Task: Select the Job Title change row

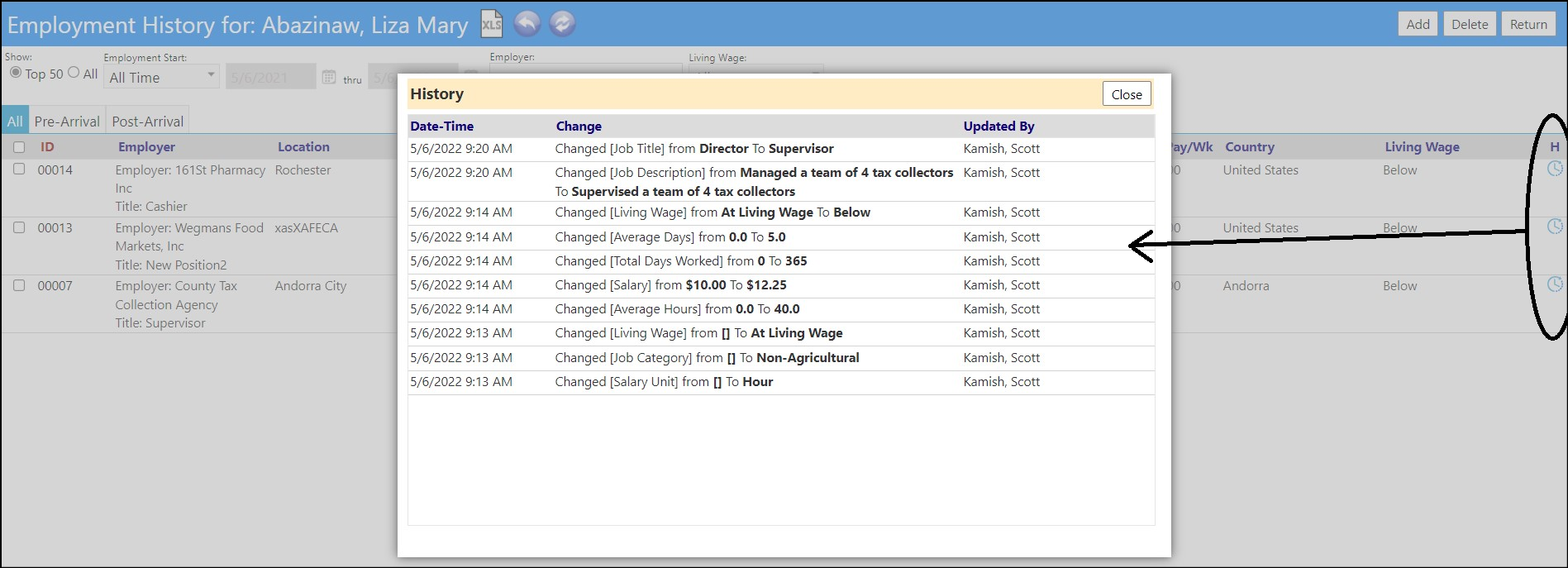Action: pyautogui.click(x=781, y=149)
